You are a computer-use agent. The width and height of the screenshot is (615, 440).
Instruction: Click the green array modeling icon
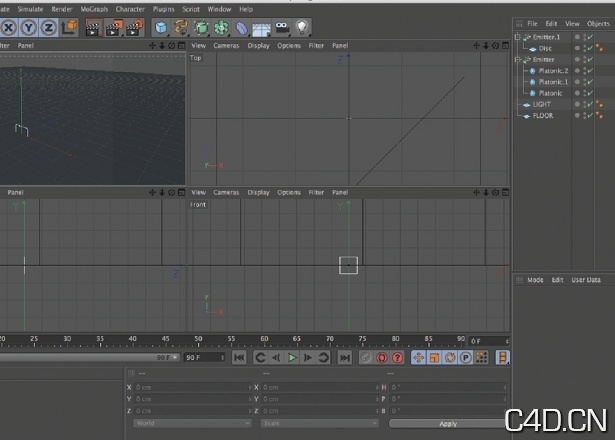tap(221, 28)
